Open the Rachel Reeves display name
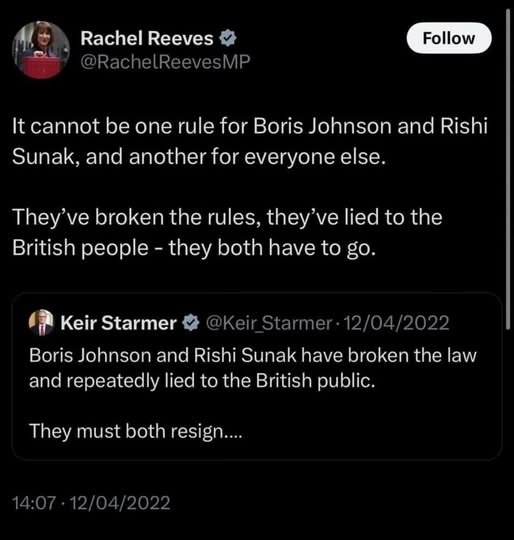This screenshot has width=514, height=540. tap(147, 38)
